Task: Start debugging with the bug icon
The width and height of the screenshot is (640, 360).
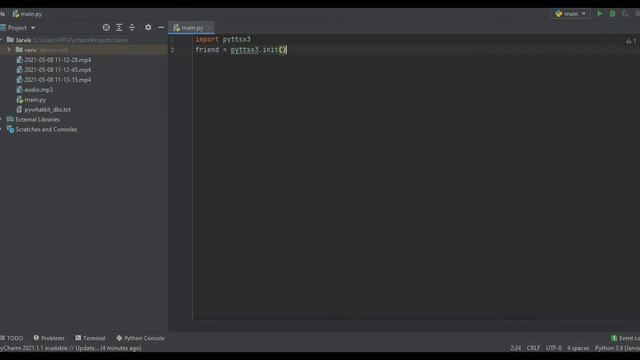Action: (612, 13)
